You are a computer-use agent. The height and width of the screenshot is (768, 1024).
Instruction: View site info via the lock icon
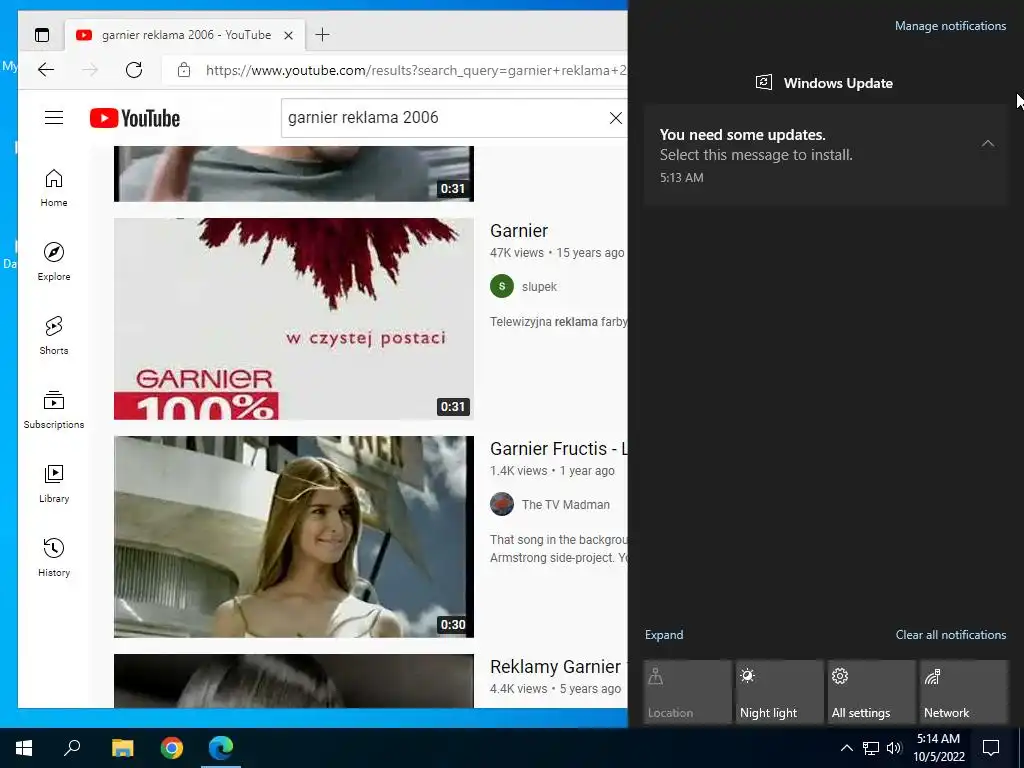[x=184, y=70]
